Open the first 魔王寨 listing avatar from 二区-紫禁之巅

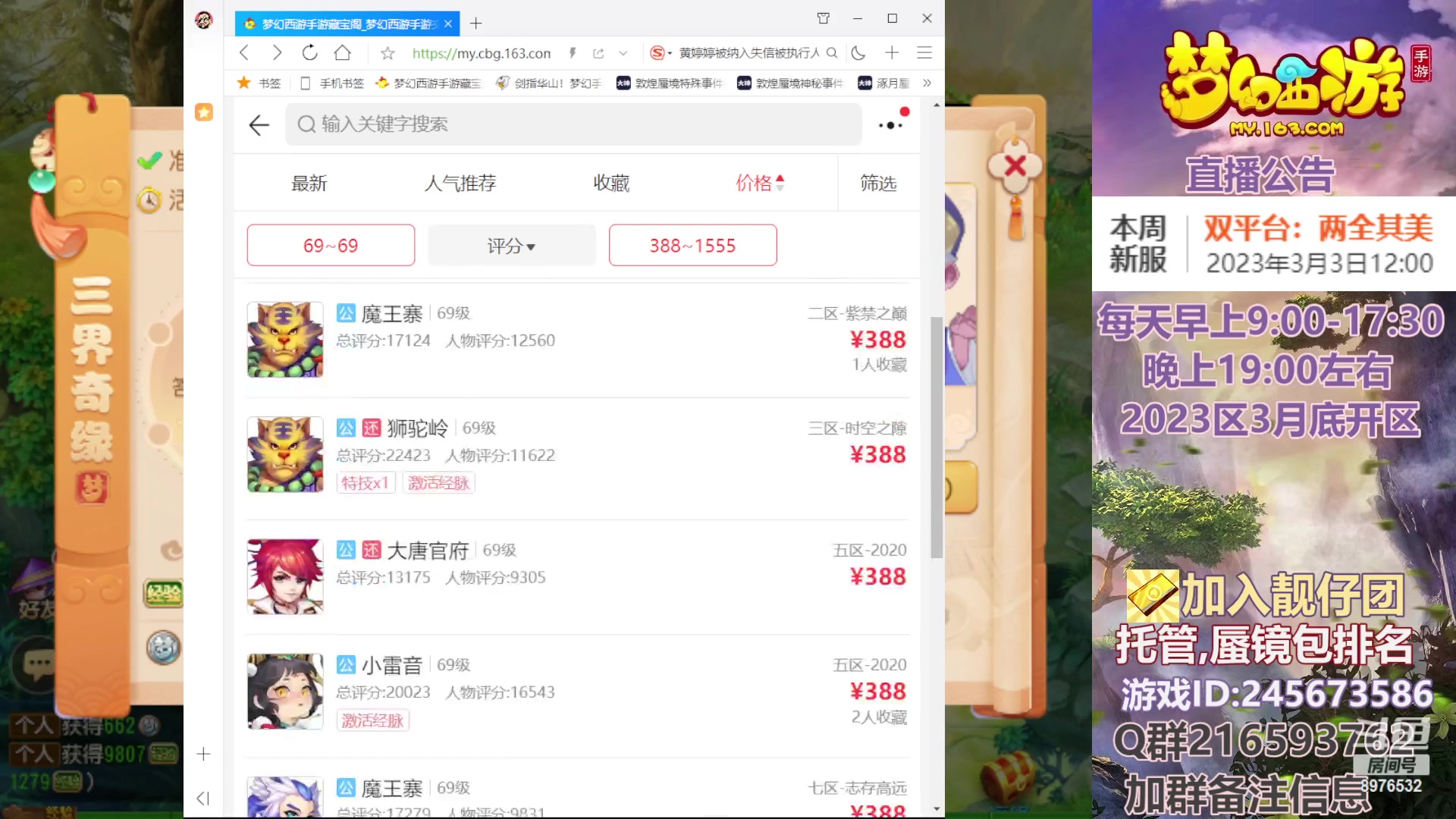285,340
